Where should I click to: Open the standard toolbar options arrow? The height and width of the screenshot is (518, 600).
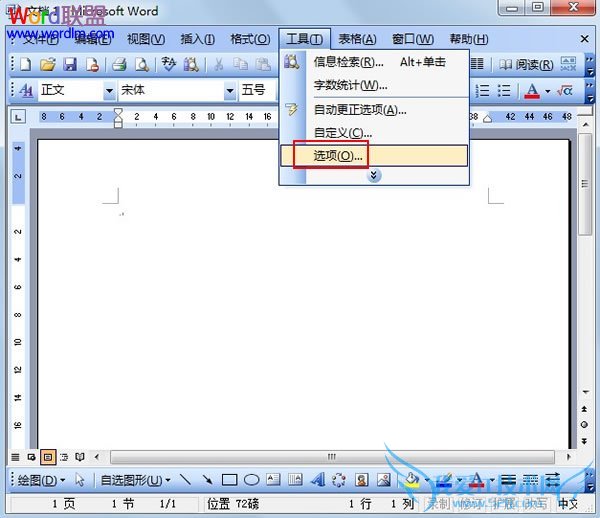pos(590,65)
